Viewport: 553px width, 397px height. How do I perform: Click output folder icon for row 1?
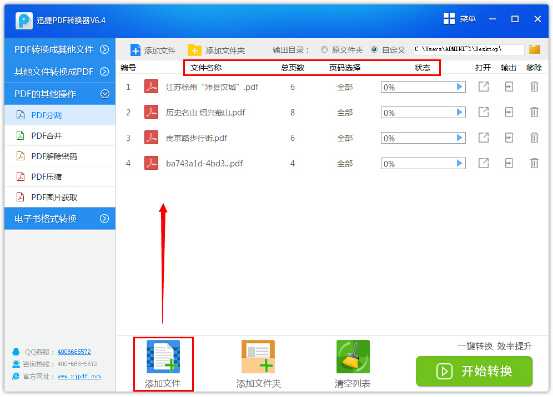point(509,87)
